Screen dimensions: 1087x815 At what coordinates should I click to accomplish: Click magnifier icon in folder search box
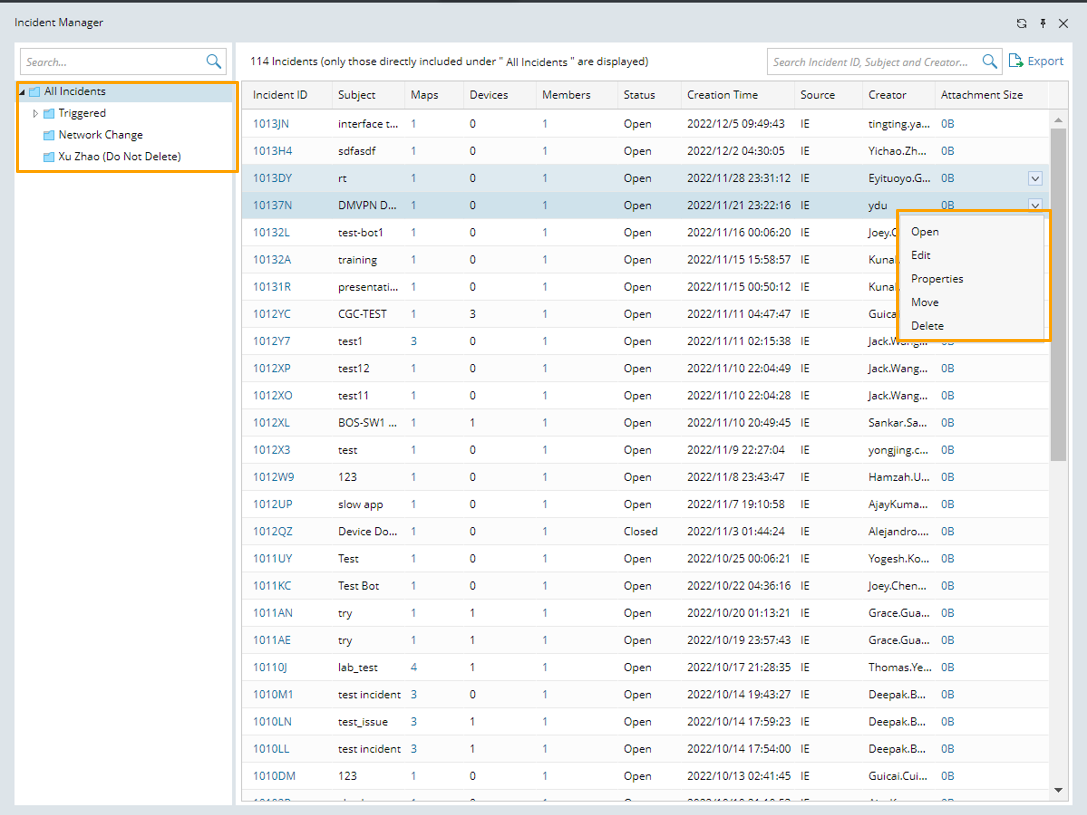coord(214,62)
